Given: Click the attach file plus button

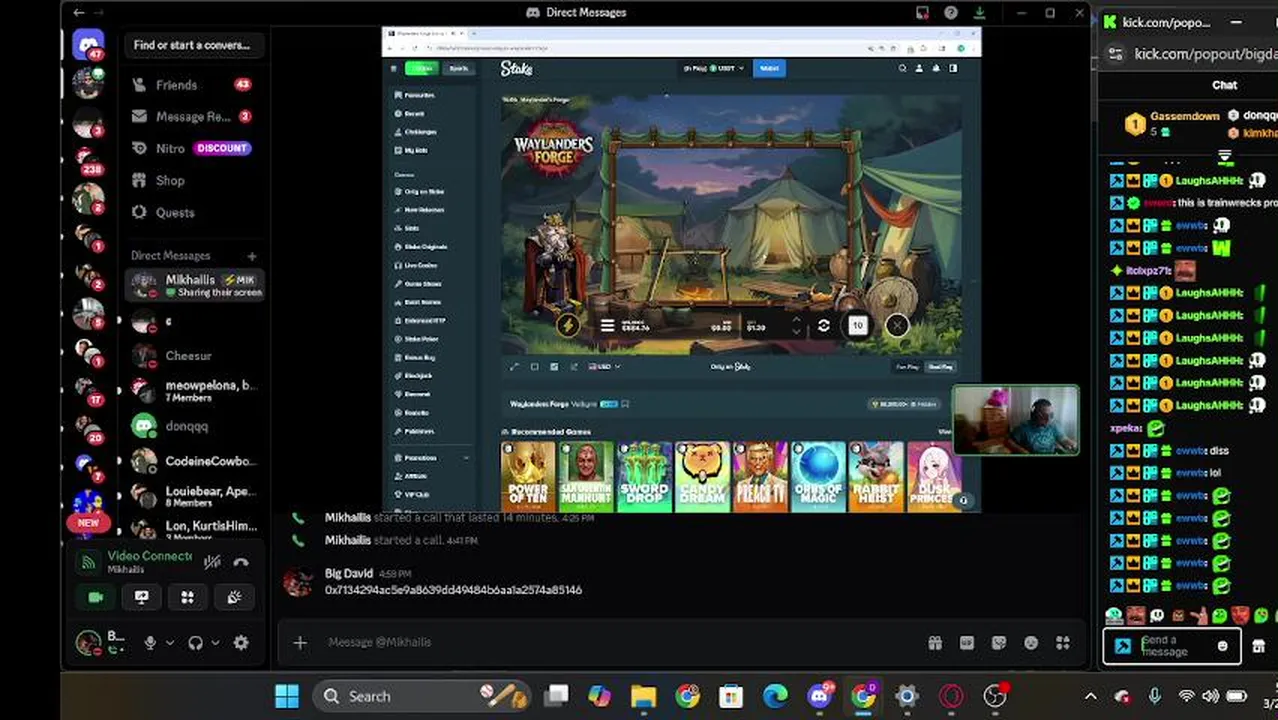Looking at the screenshot, I should [300, 643].
